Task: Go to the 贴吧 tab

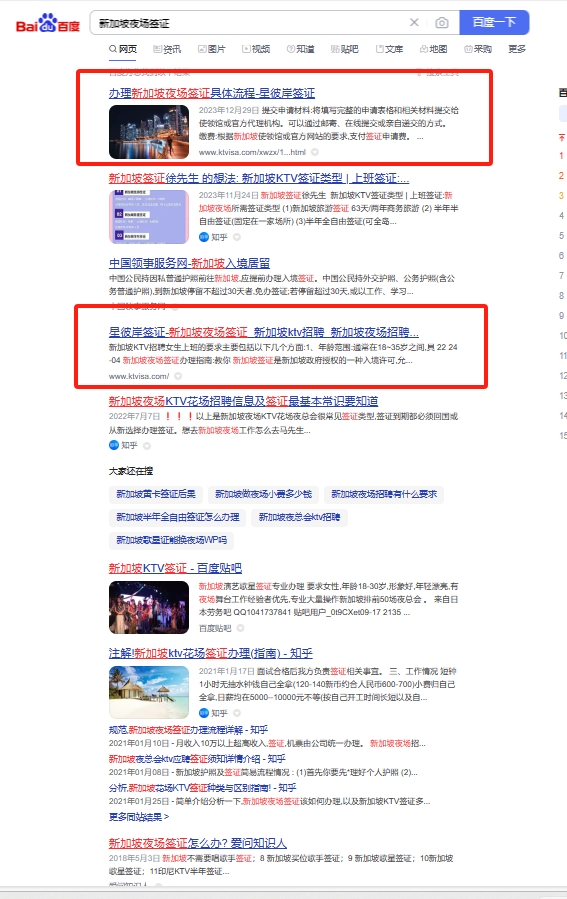Action: (x=345, y=49)
